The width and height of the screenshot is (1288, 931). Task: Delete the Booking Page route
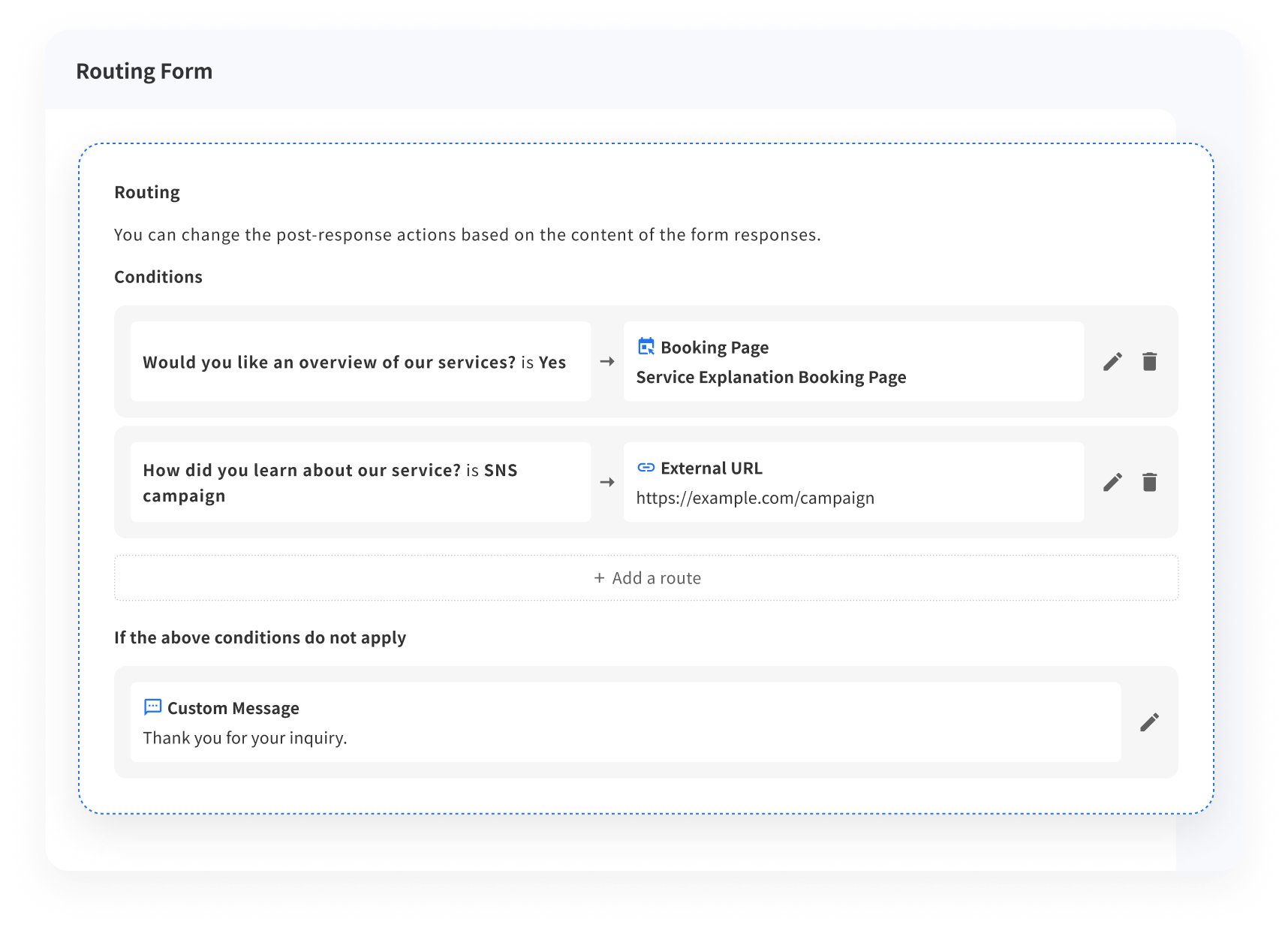[x=1150, y=361]
